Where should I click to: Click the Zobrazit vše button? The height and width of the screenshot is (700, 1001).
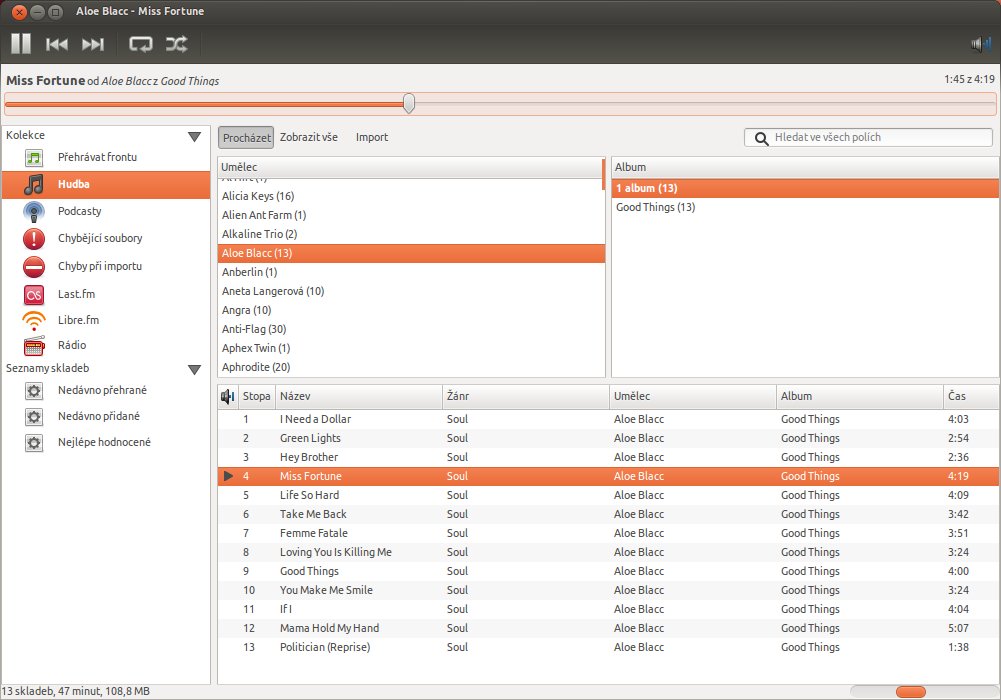pyautogui.click(x=309, y=137)
